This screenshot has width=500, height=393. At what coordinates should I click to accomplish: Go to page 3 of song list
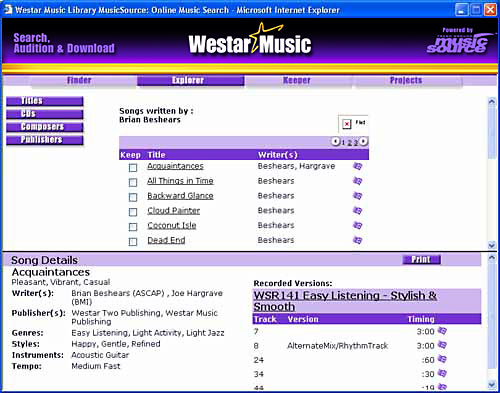pyautogui.click(x=356, y=142)
